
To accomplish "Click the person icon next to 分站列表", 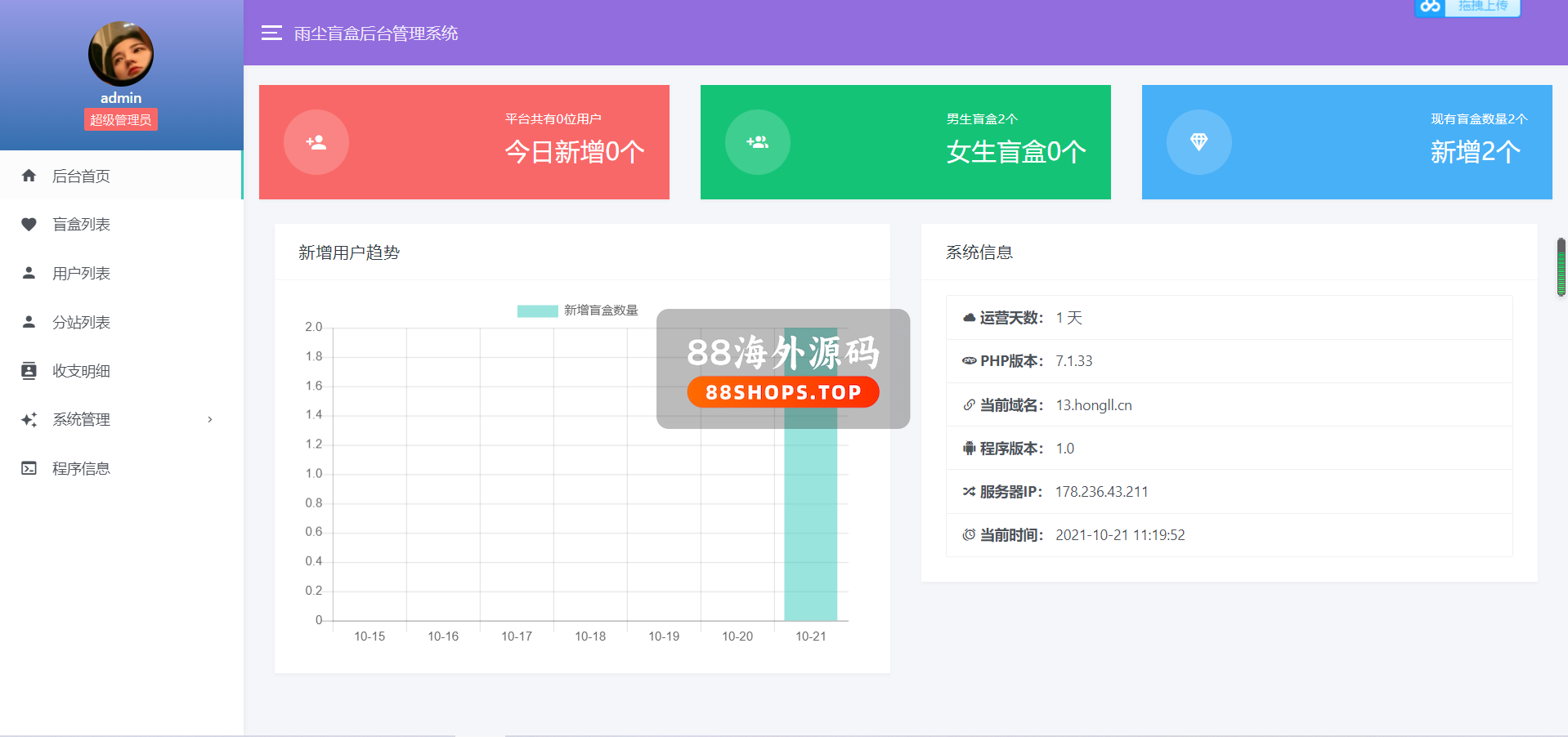I will pos(29,322).
